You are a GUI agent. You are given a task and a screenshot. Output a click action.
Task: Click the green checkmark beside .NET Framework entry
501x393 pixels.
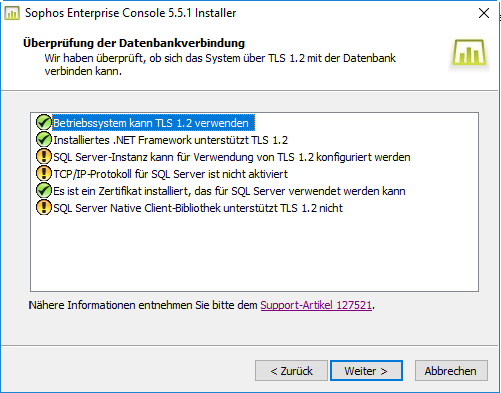43,139
